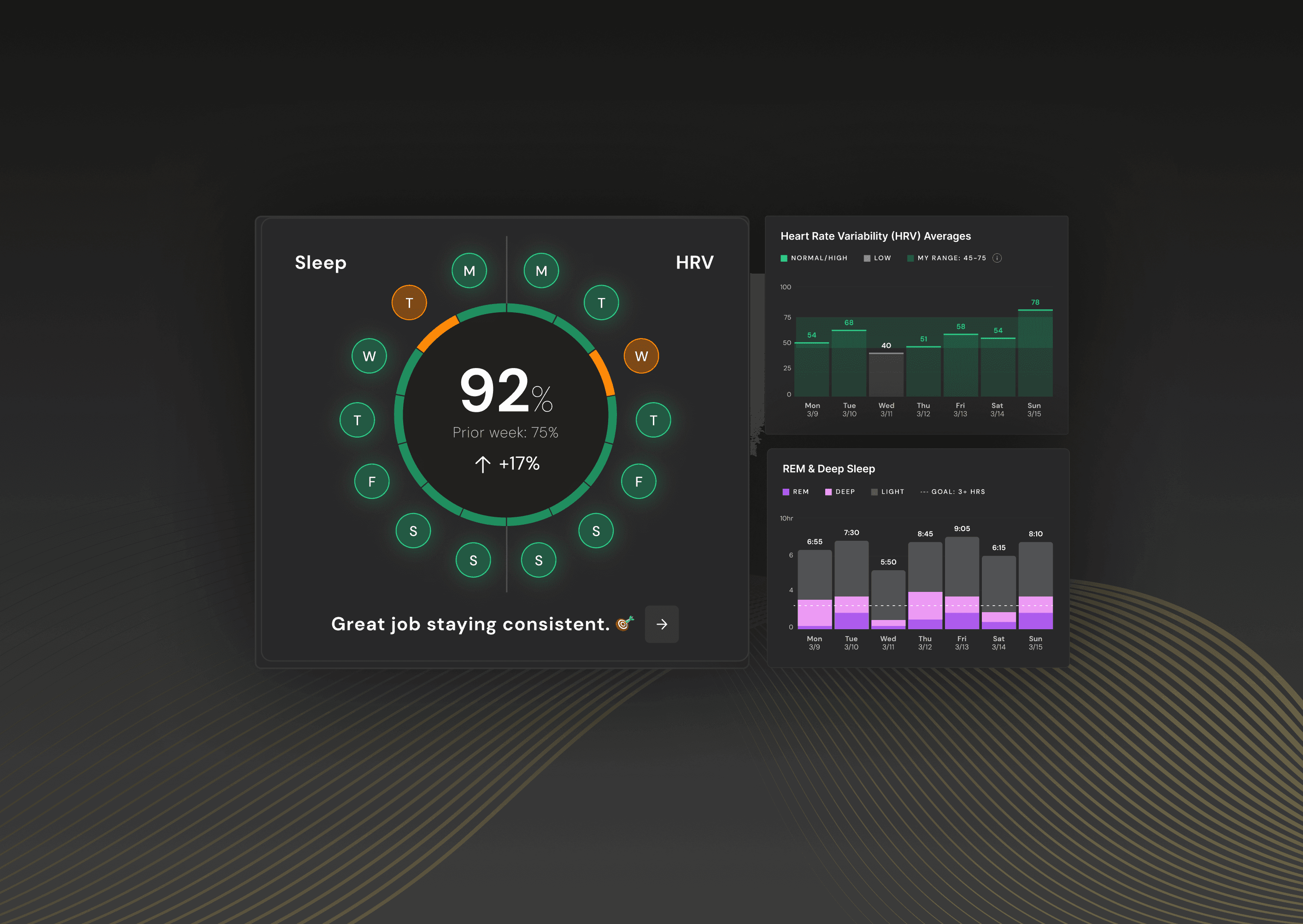Click Sunday 3/15 HRV bar showing 78
Viewport: 1303px width, 924px height.
coord(1035,353)
